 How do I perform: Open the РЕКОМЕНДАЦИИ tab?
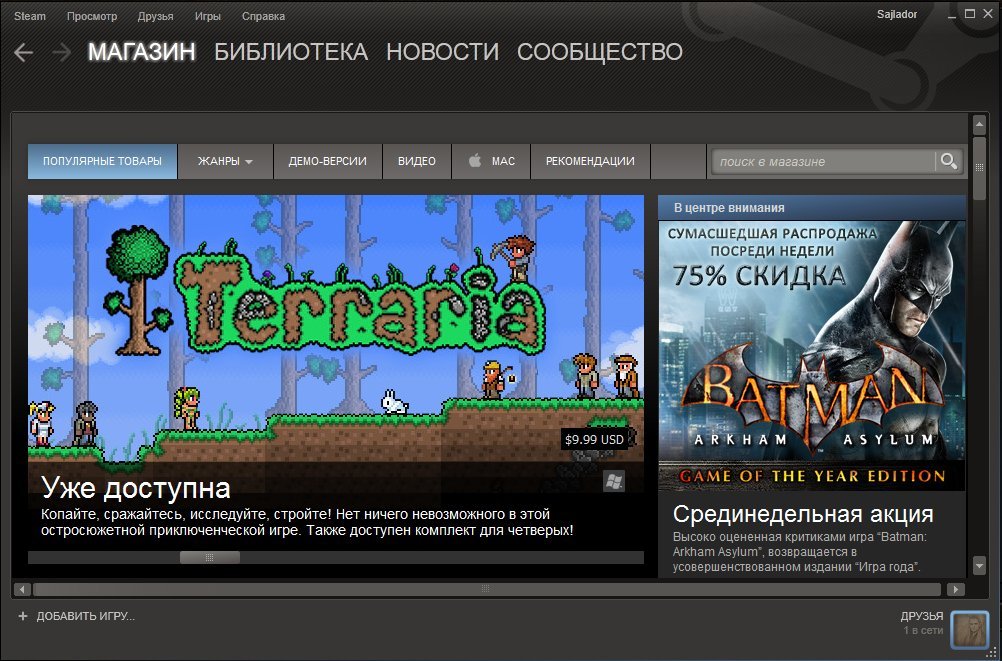(x=590, y=161)
